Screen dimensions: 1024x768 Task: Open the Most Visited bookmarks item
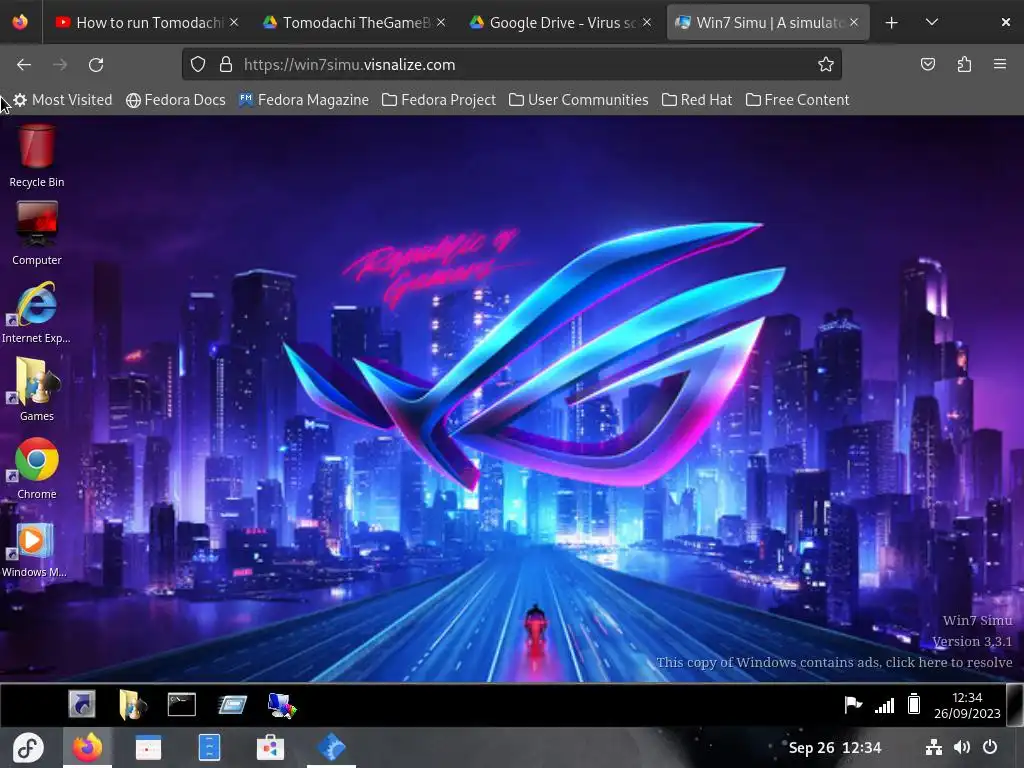click(62, 100)
